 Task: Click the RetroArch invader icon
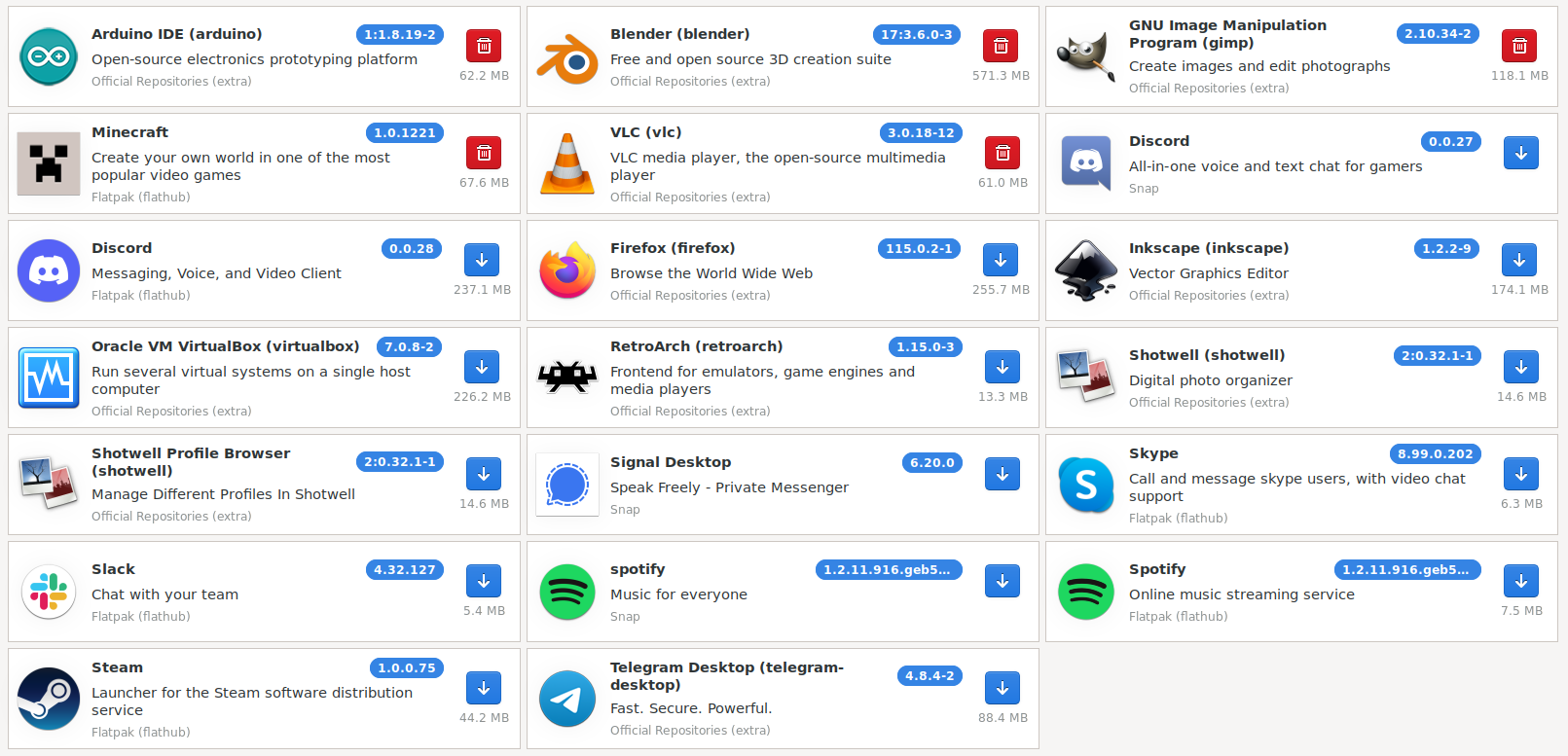(x=567, y=376)
